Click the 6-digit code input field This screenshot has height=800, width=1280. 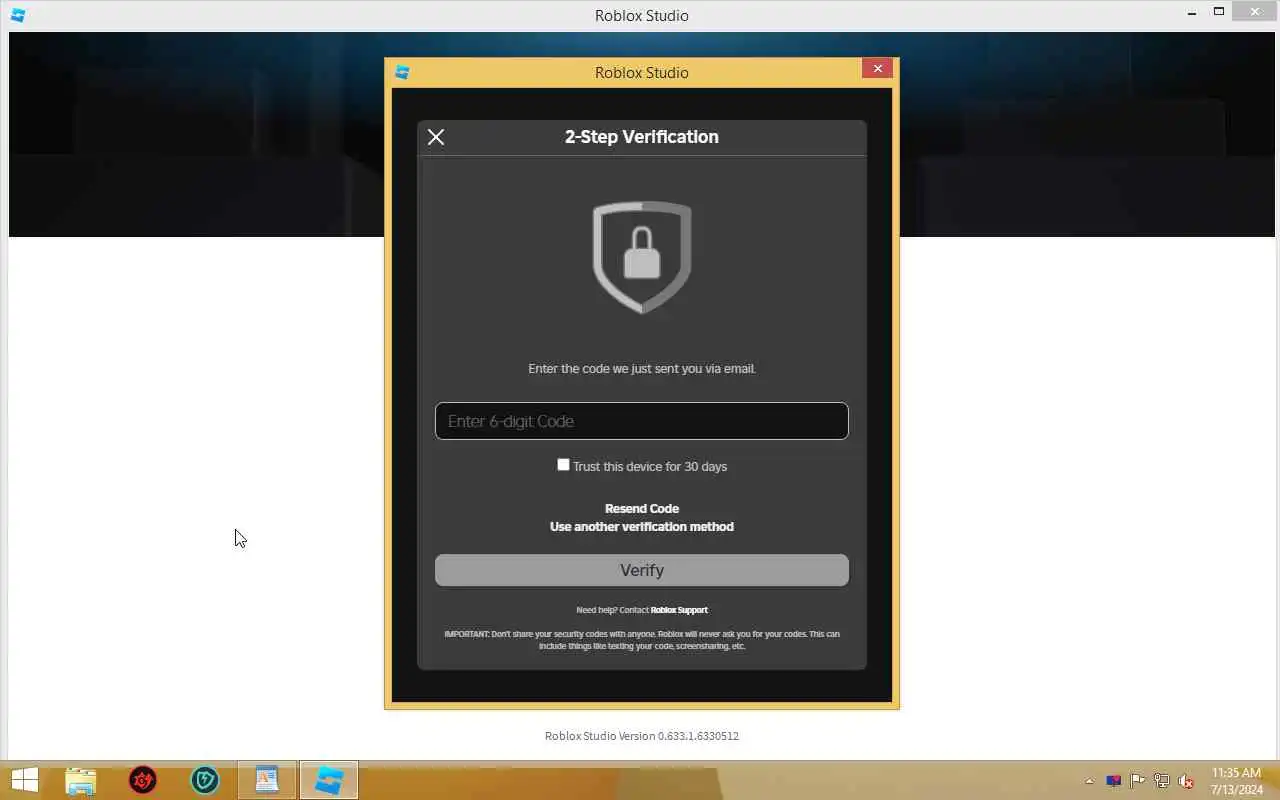641,421
